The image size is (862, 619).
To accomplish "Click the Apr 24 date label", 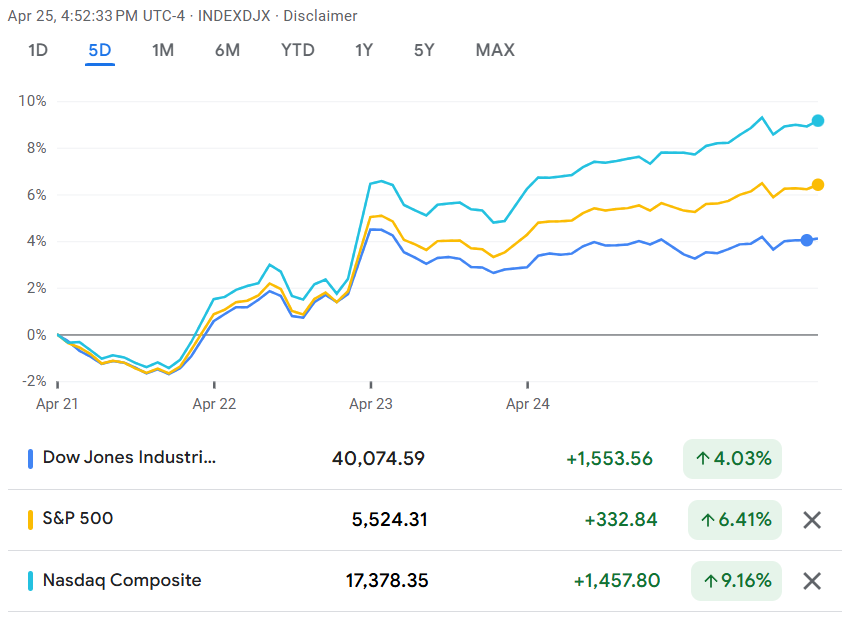I will 527,404.
